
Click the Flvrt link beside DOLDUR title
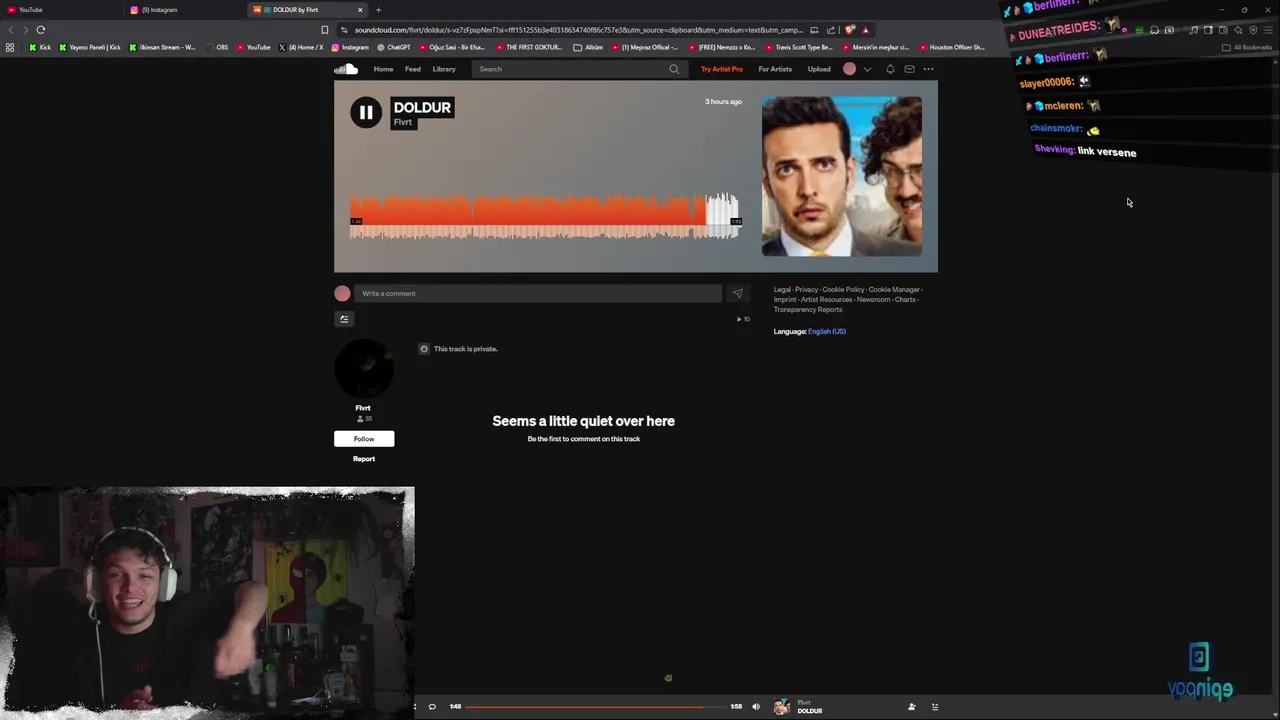pyautogui.click(x=403, y=122)
